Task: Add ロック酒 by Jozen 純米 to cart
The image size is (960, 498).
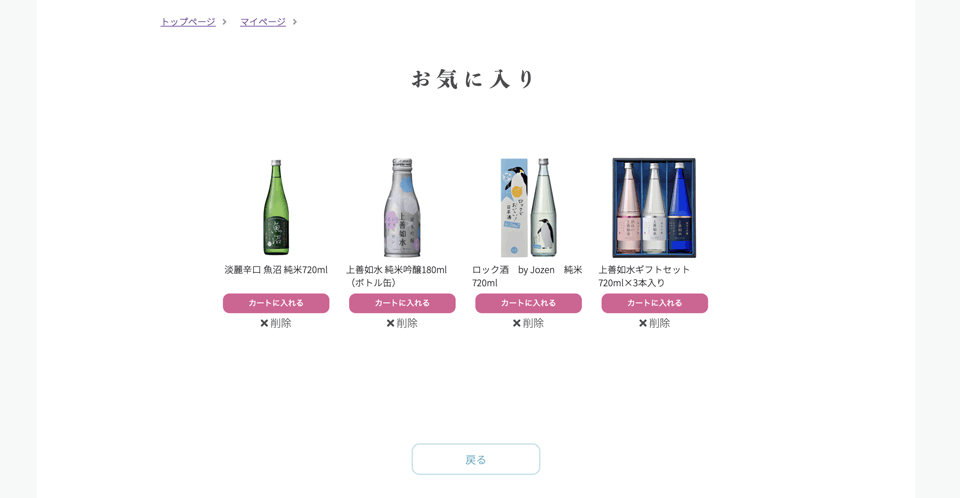Action: (x=528, y=303)
